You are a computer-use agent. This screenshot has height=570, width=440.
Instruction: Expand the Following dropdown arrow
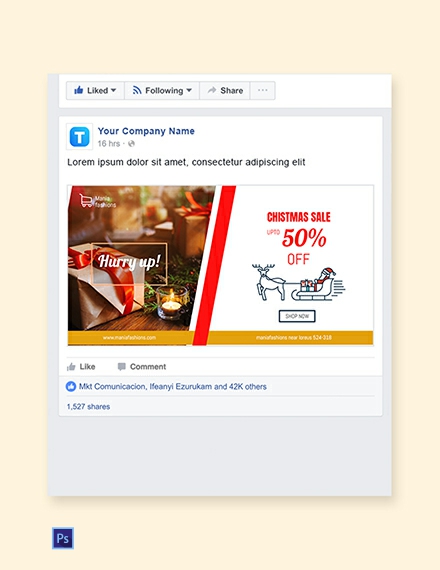click(189, 90)
